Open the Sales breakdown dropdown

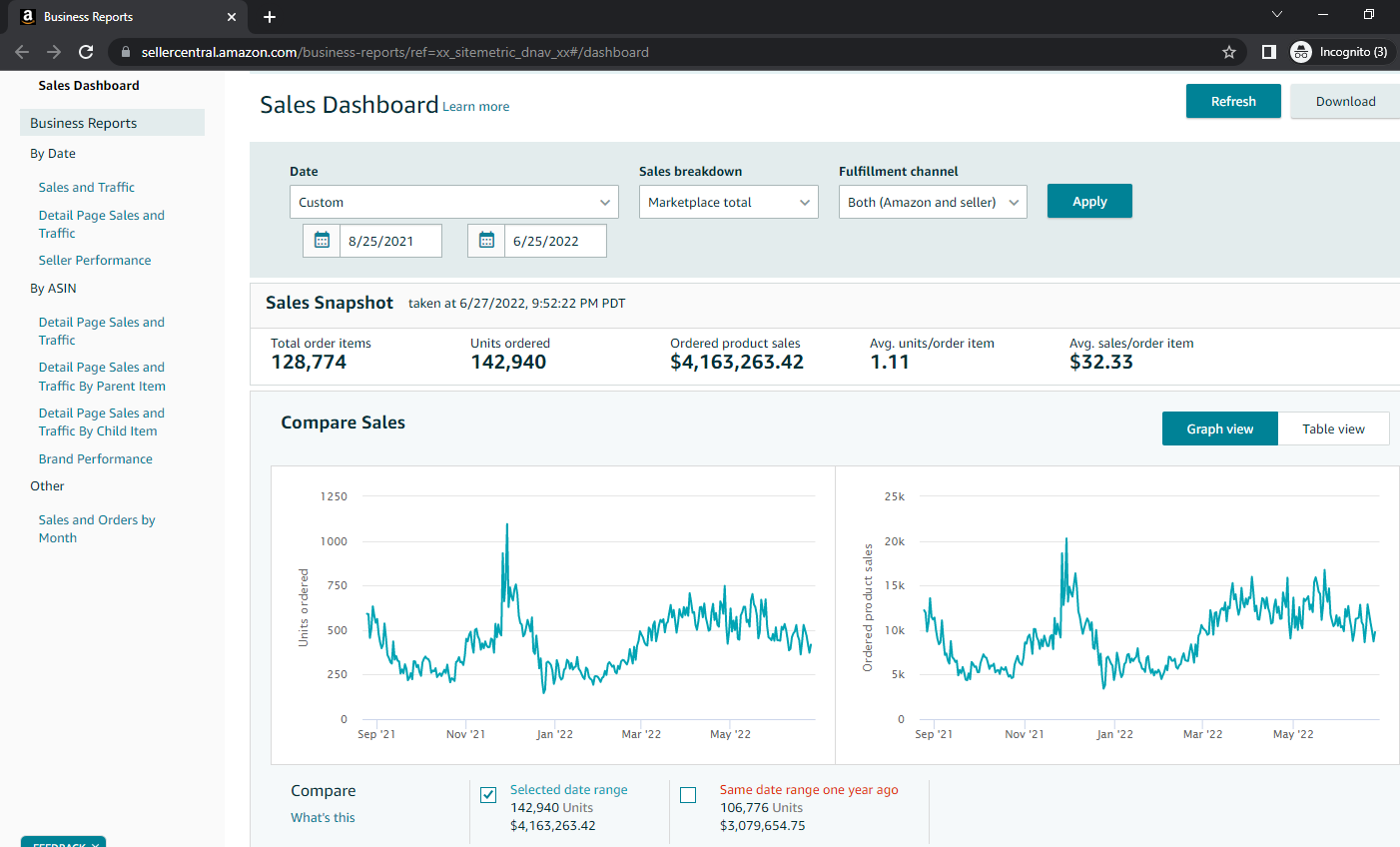pyautogui.click(x=729, y=202)
